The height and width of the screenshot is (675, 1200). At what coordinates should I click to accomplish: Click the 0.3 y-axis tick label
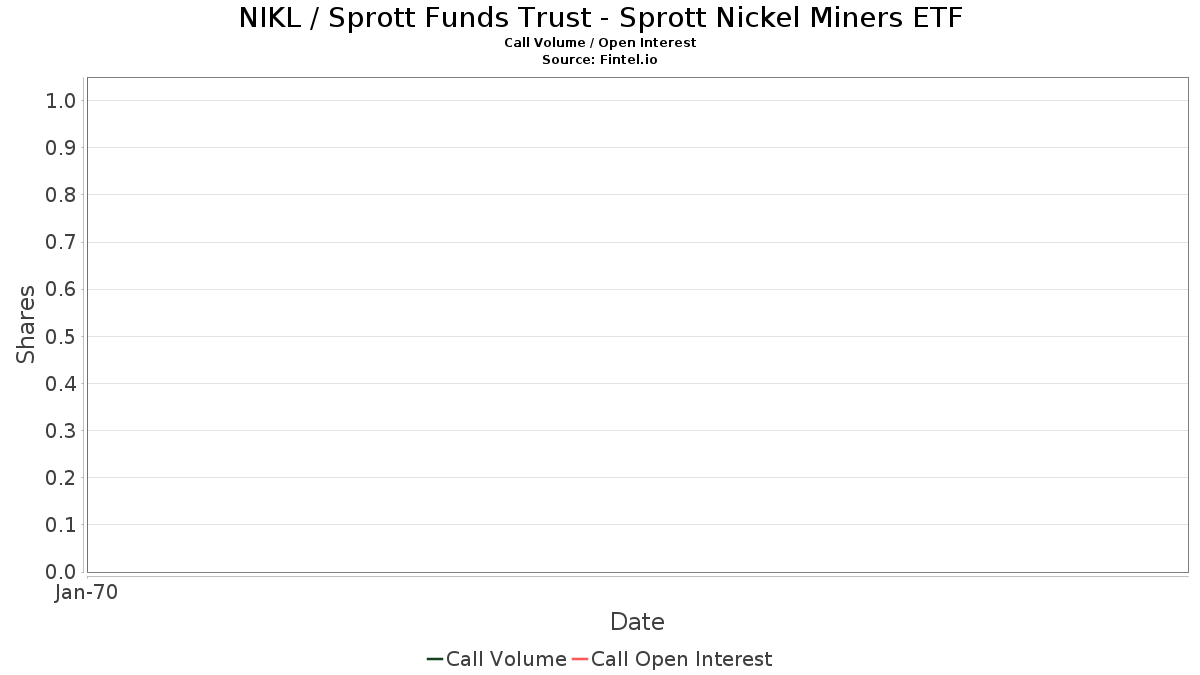coord(61,431)
